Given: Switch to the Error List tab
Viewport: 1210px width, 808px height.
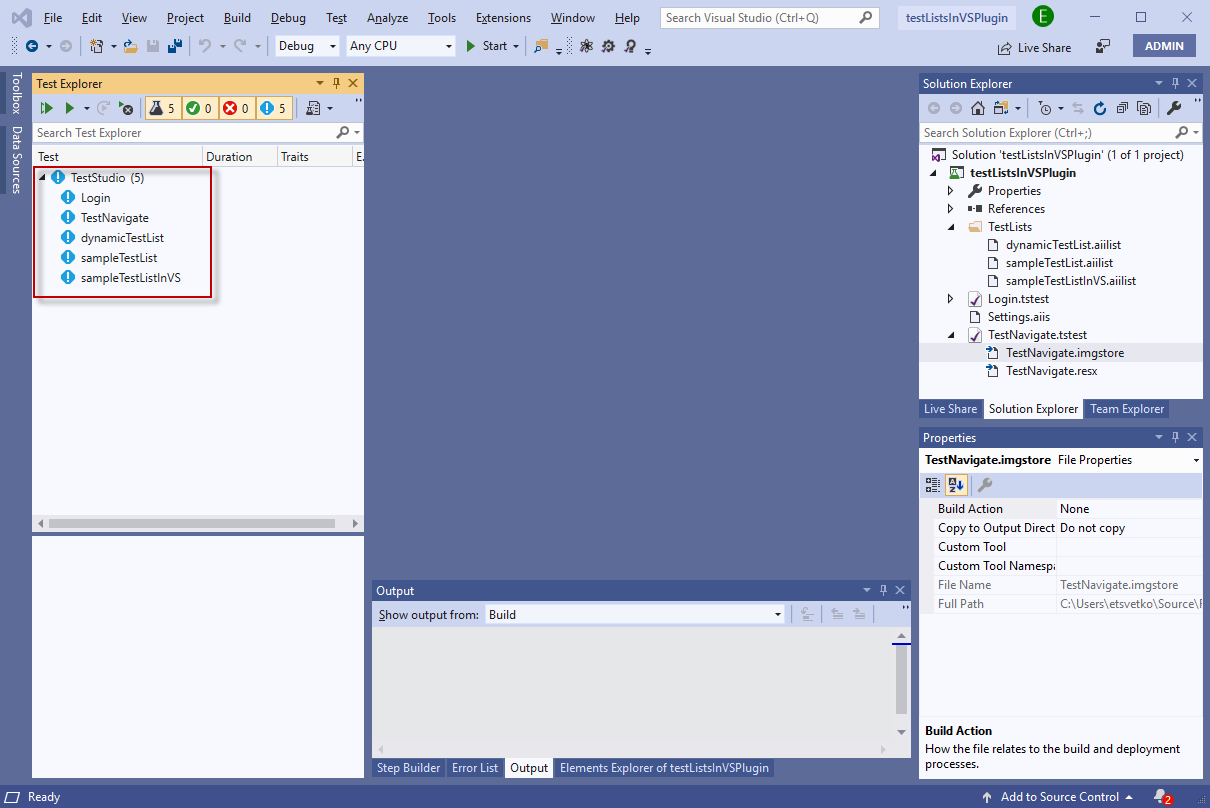Looking at the screenshot, I should coord(475,768).
